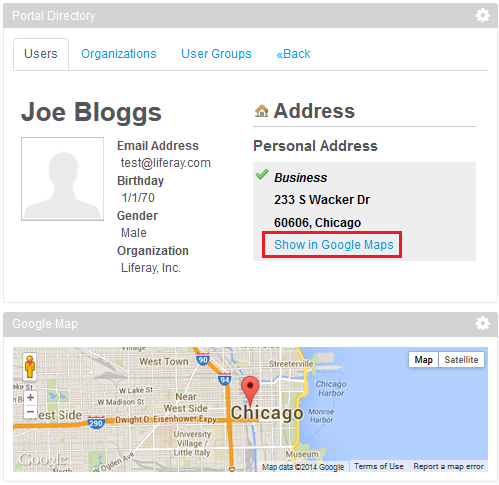Click Dwight D. Eisenhower Expy label
The width and height of the screenshot is (499, 485).
click(x=166, y=419)
